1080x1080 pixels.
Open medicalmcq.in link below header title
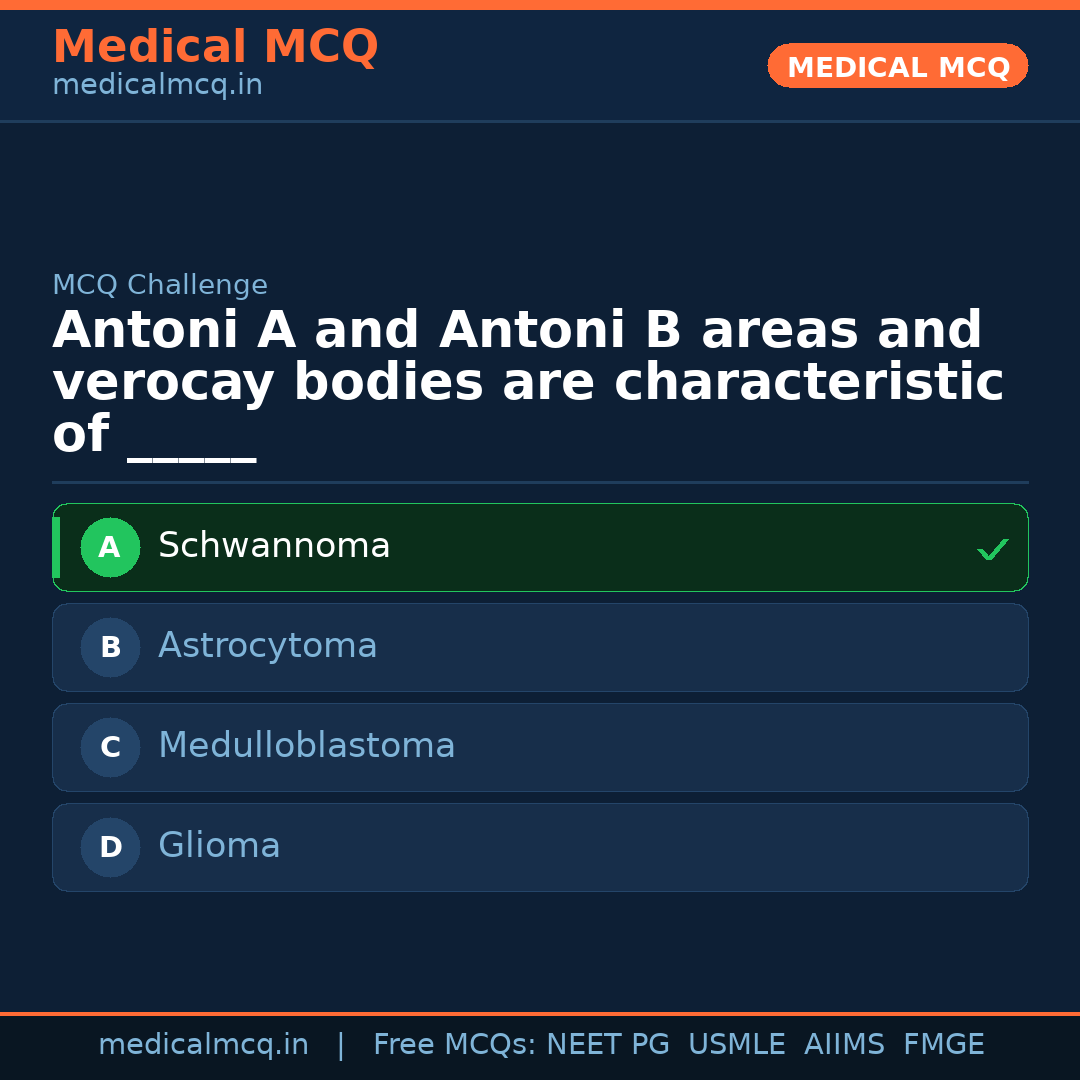[x=157, y=86]
